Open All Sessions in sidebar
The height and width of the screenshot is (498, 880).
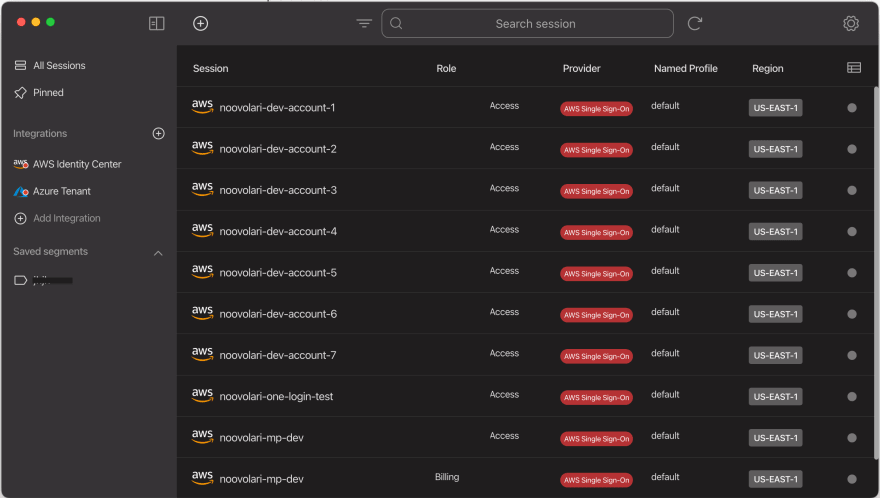coord(59,65)
